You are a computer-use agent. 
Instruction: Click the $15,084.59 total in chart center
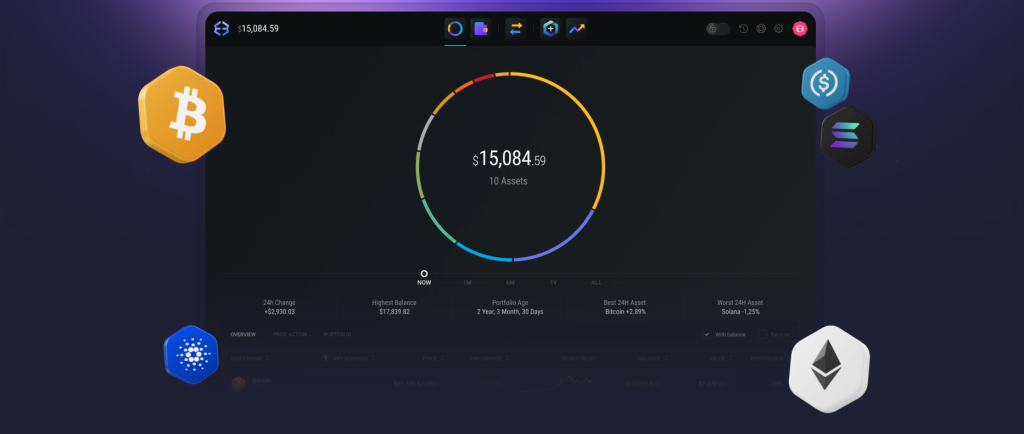(x=509, y=159)
